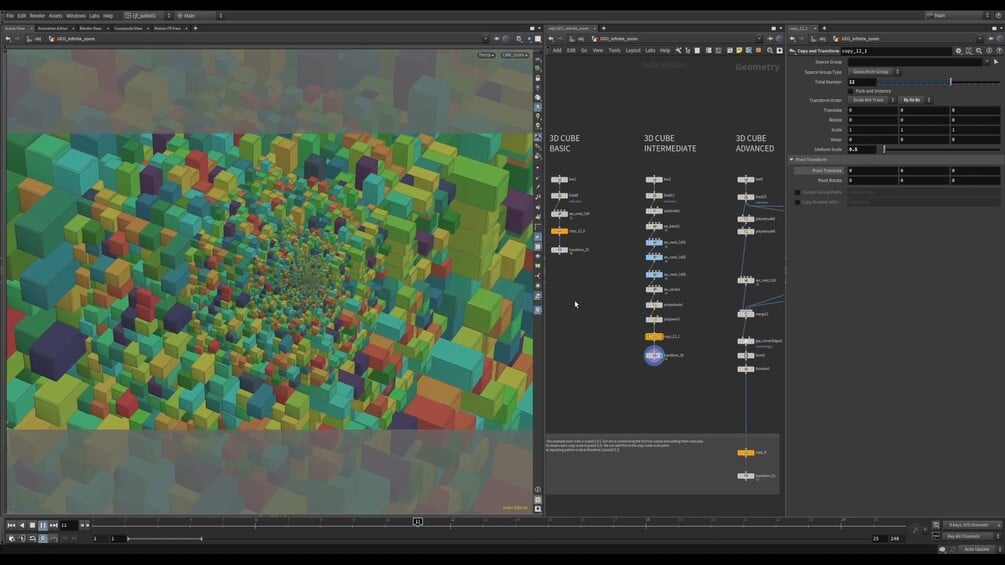
Task: Jump to first frame in playbar
Action: pyautogui.click(x=11, y=525)
